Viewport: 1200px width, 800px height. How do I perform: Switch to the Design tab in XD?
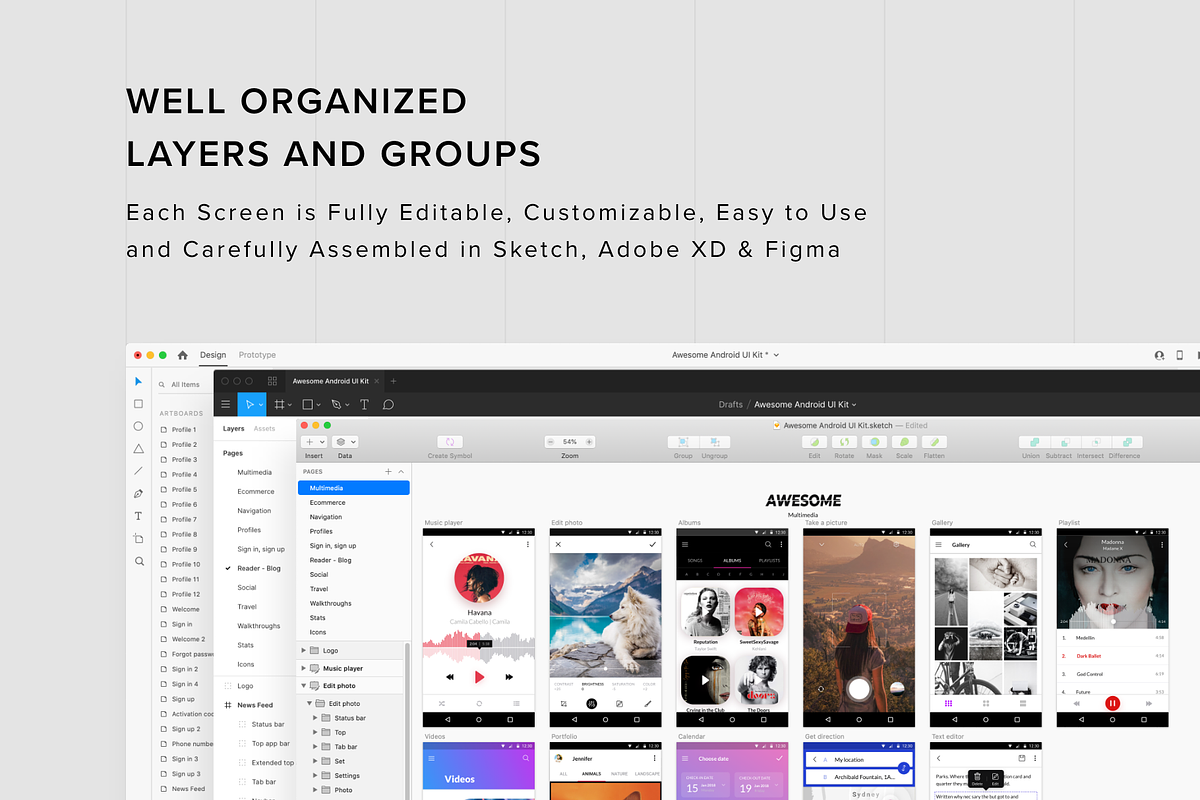coord(213,355)
